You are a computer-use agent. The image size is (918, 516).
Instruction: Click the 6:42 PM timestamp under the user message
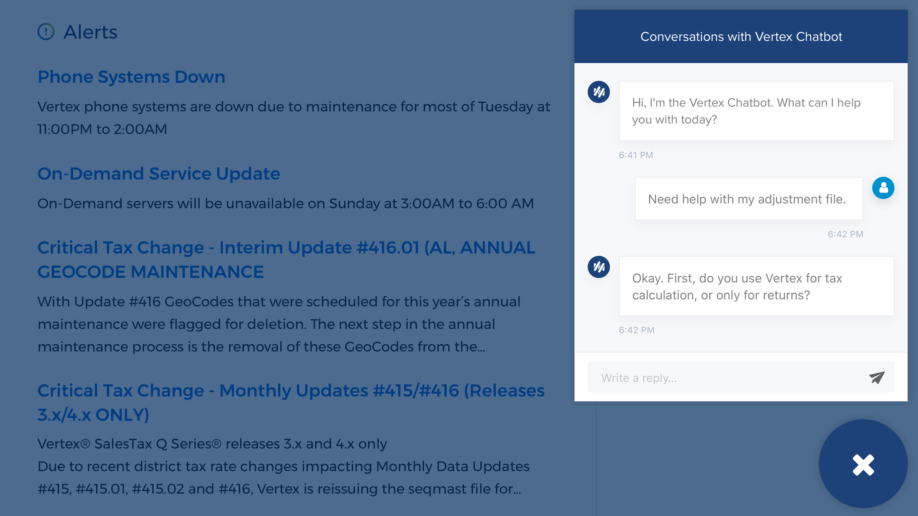coord(845,234)
